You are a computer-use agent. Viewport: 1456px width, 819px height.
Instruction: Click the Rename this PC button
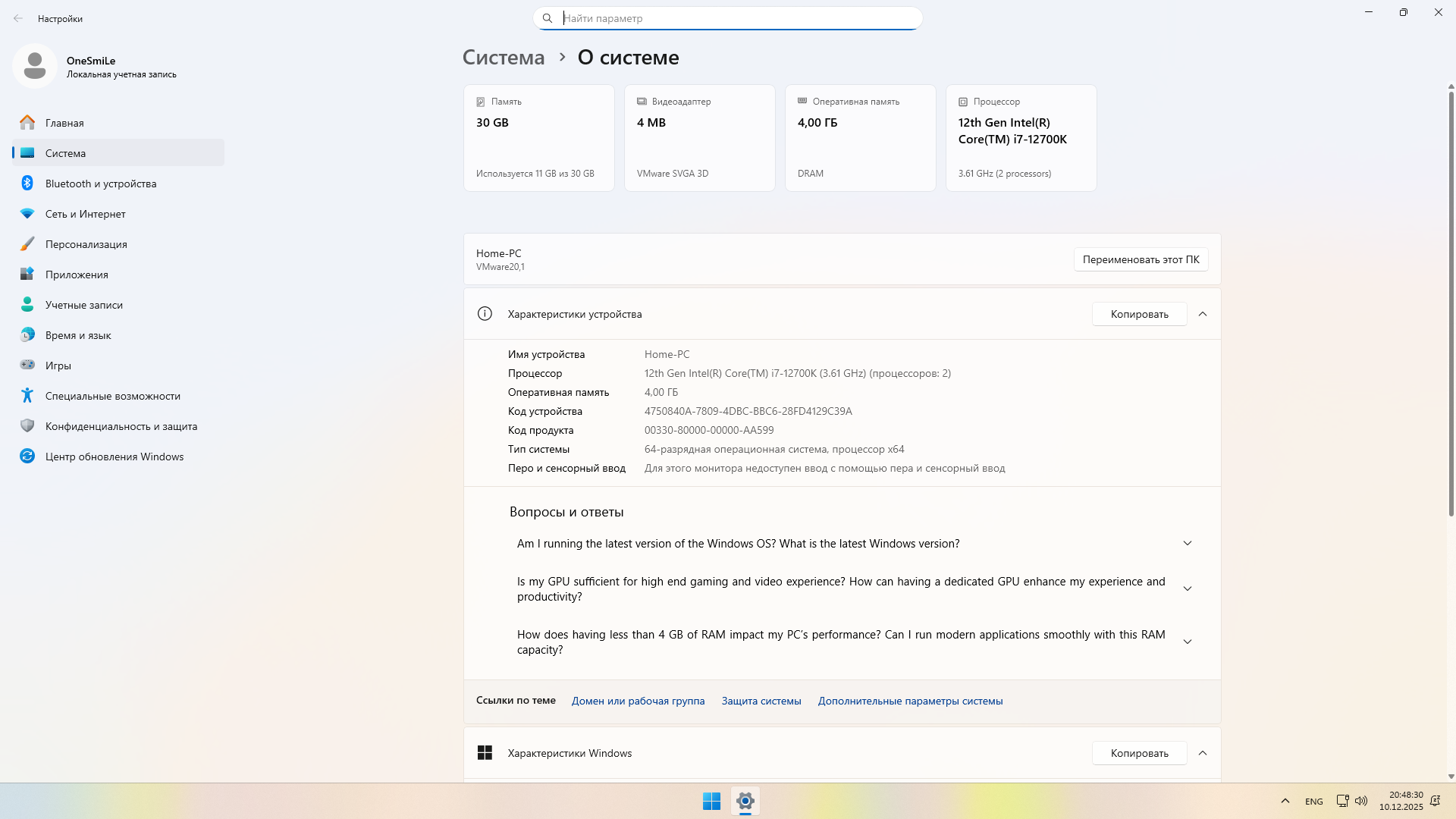point(1141,259)
